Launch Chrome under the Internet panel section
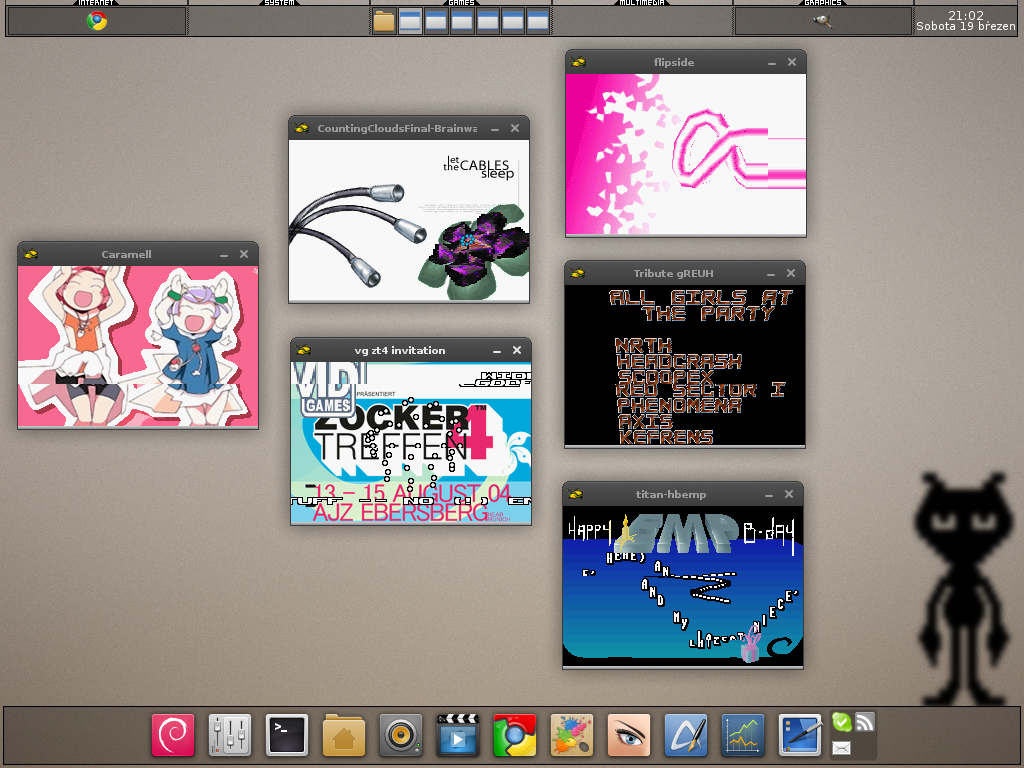 [97, 21]
